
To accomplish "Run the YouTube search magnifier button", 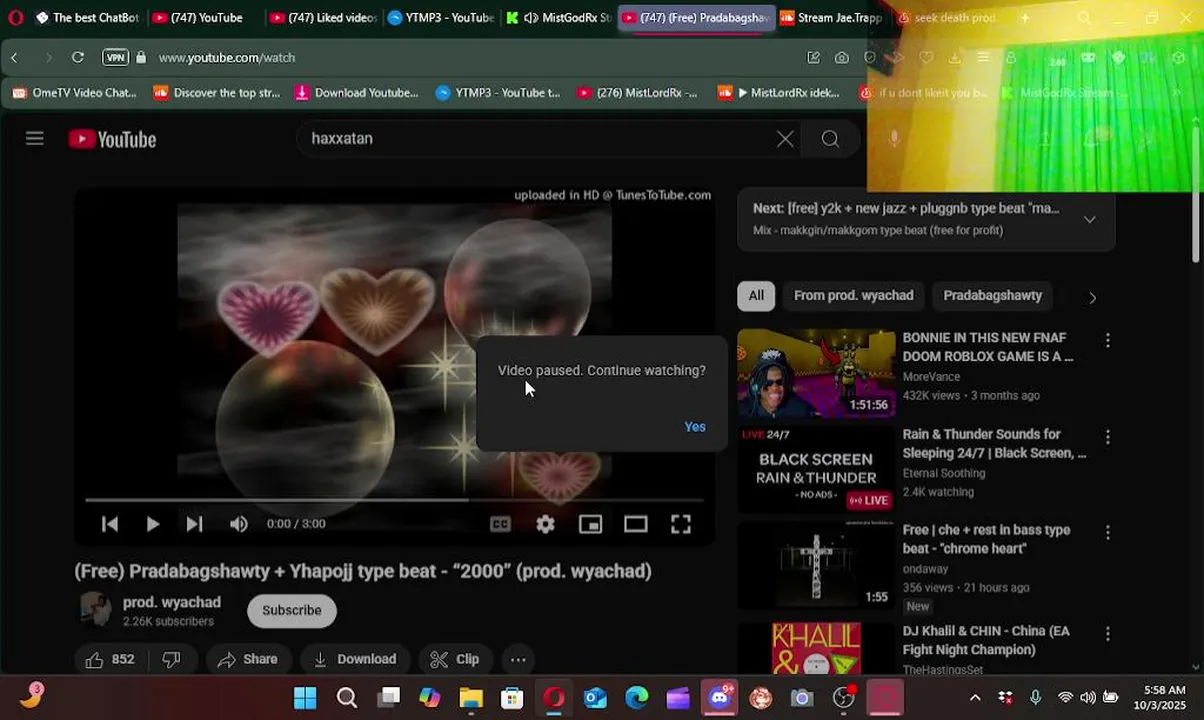I will [830, 139].
